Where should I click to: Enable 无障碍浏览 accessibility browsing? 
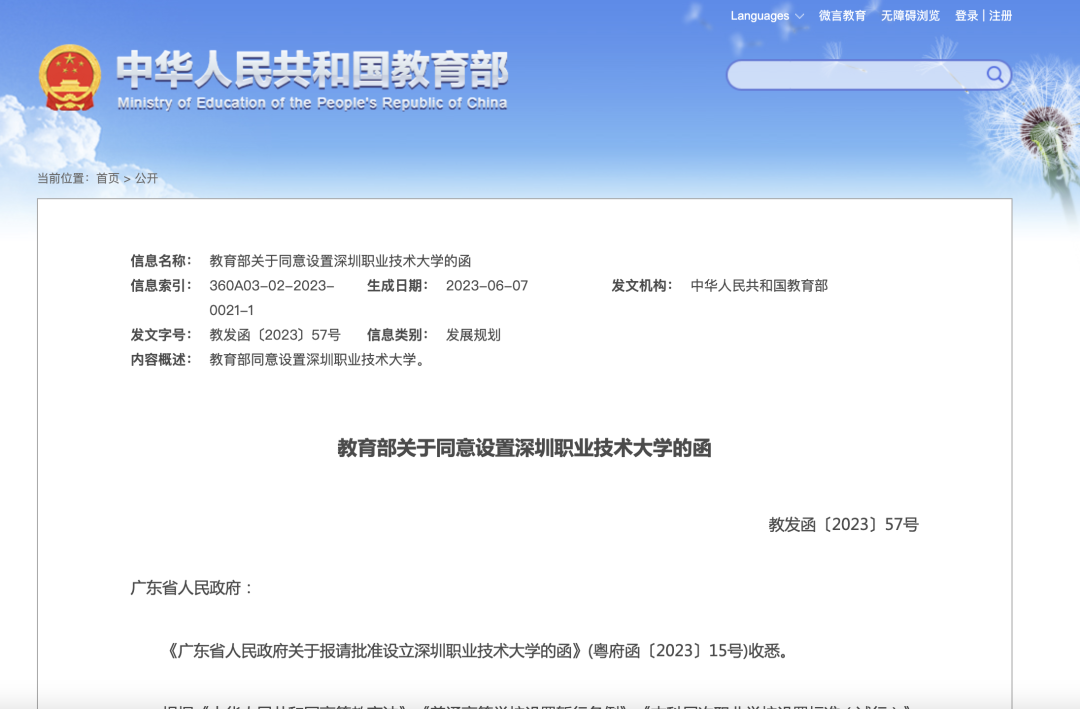[x=910, y=16]
